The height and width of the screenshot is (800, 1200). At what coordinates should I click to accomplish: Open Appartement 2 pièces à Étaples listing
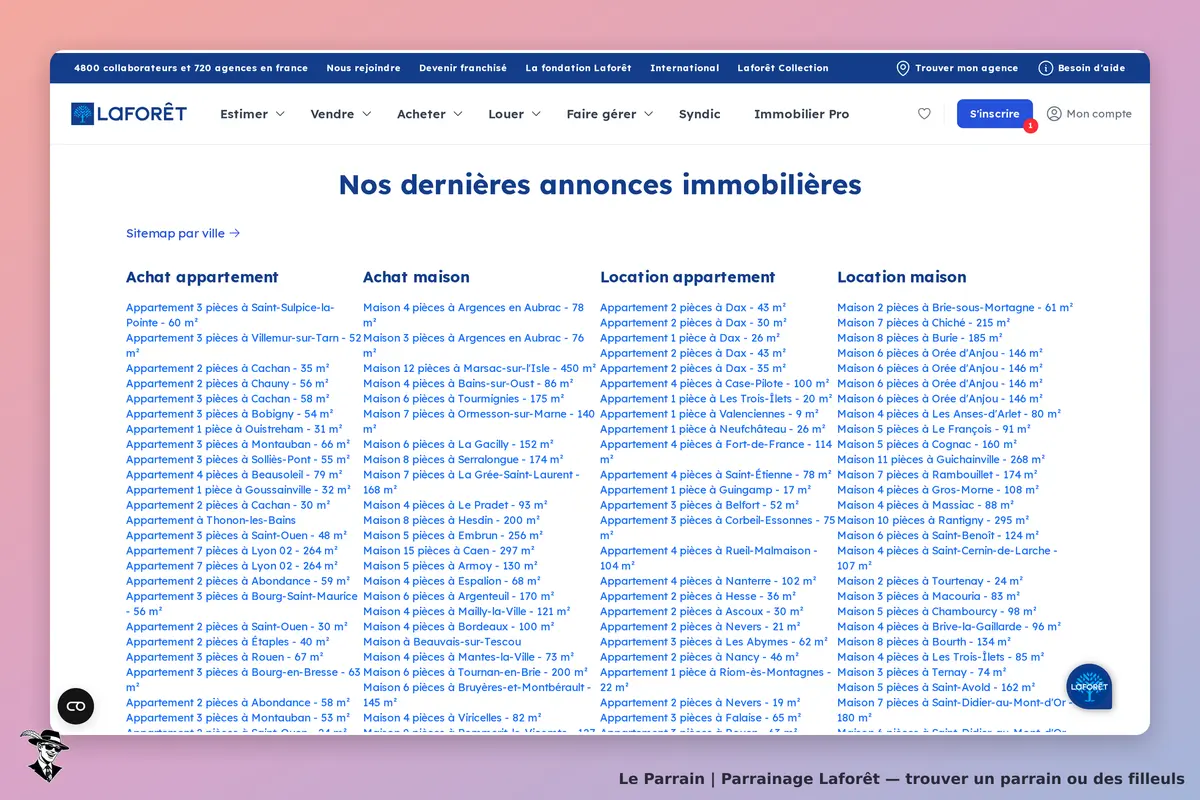pos(227,642)
